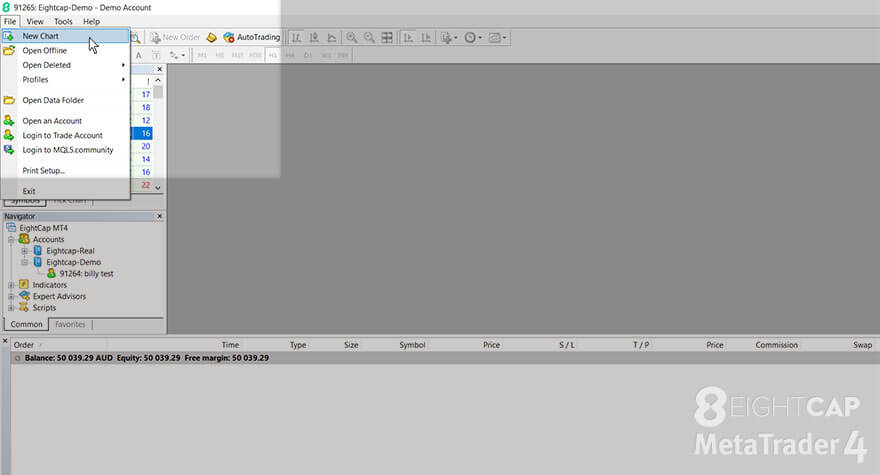Screen dimensions: 880x475
Task: Switch to the Favorites tab
Action: tap(70, 325)
